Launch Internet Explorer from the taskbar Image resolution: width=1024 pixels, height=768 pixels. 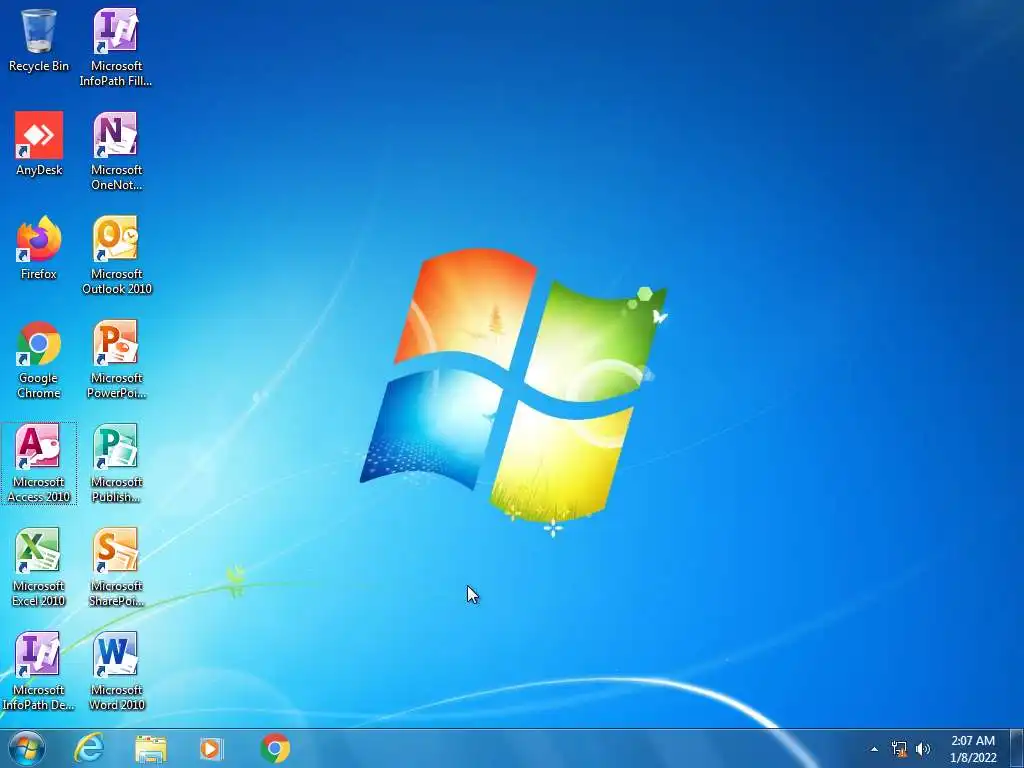[x=89, y=748]
